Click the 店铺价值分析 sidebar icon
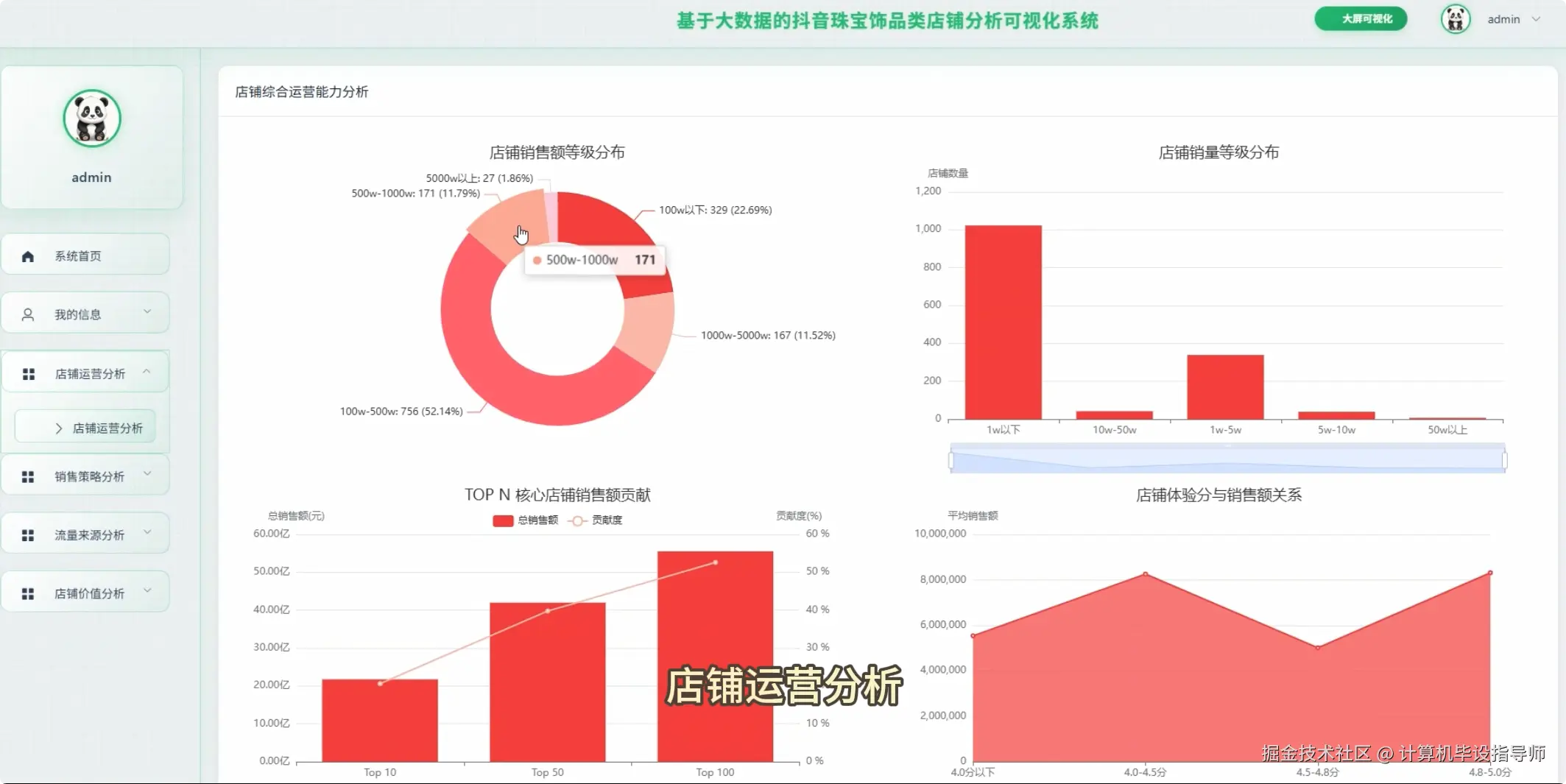1566x784 pixels. pyautogui.click(x=29, y=593)
